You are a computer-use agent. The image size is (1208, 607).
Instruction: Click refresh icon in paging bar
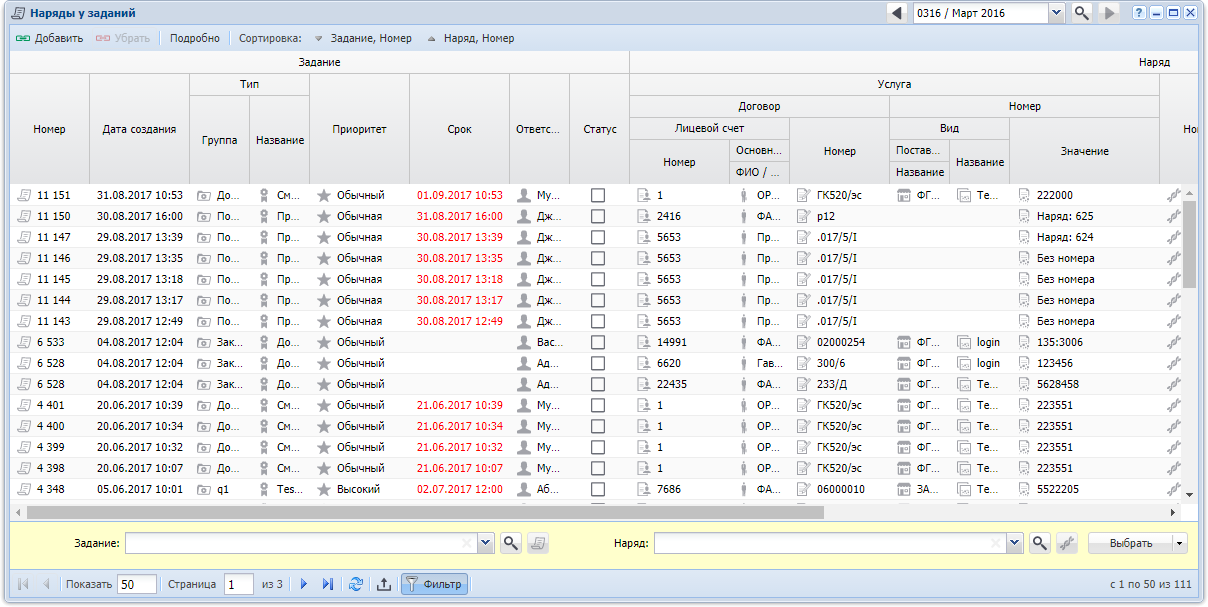click(x=356, y=584)
